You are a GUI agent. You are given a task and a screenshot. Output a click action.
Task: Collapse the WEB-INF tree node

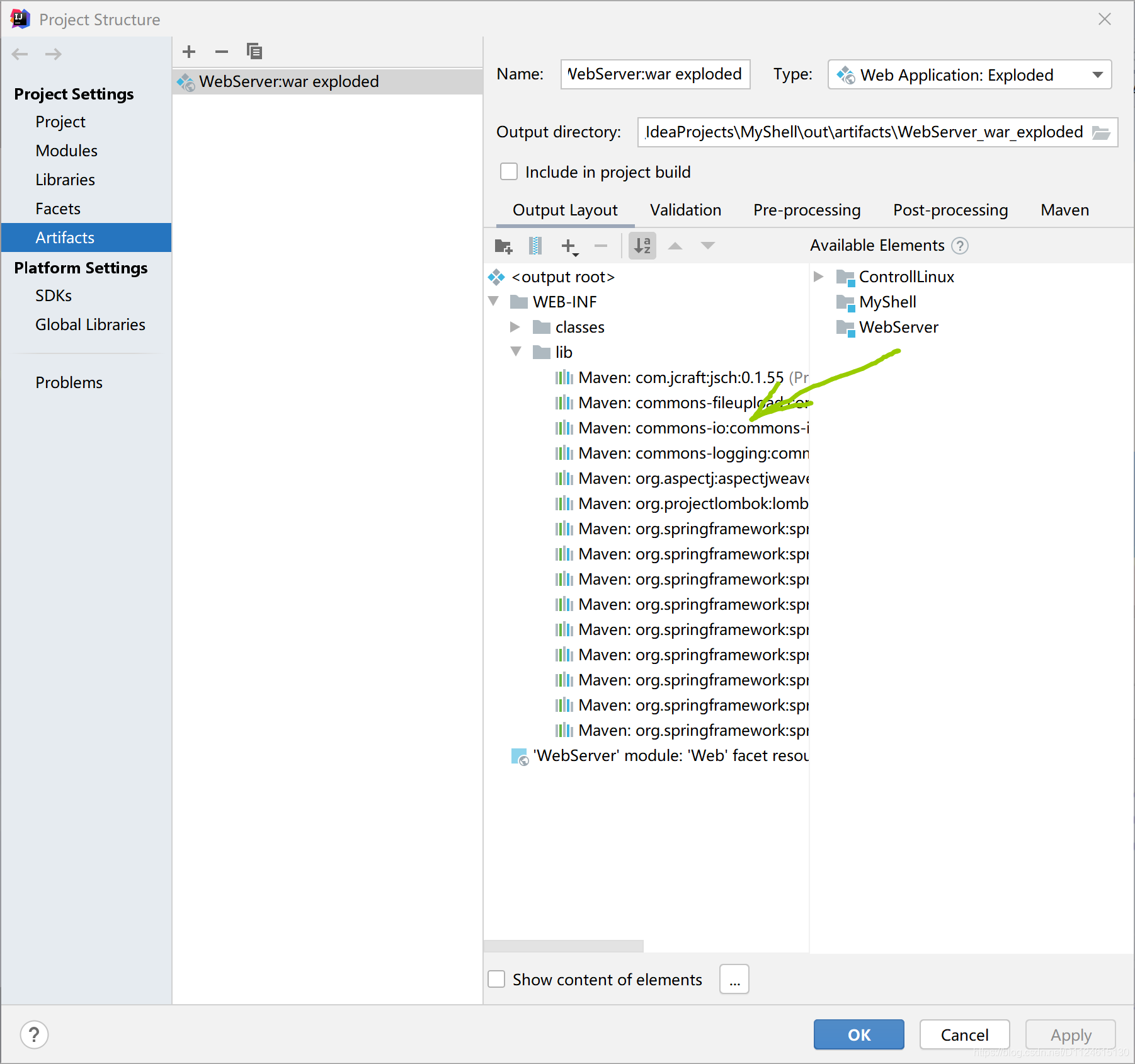tap(494, 301)
